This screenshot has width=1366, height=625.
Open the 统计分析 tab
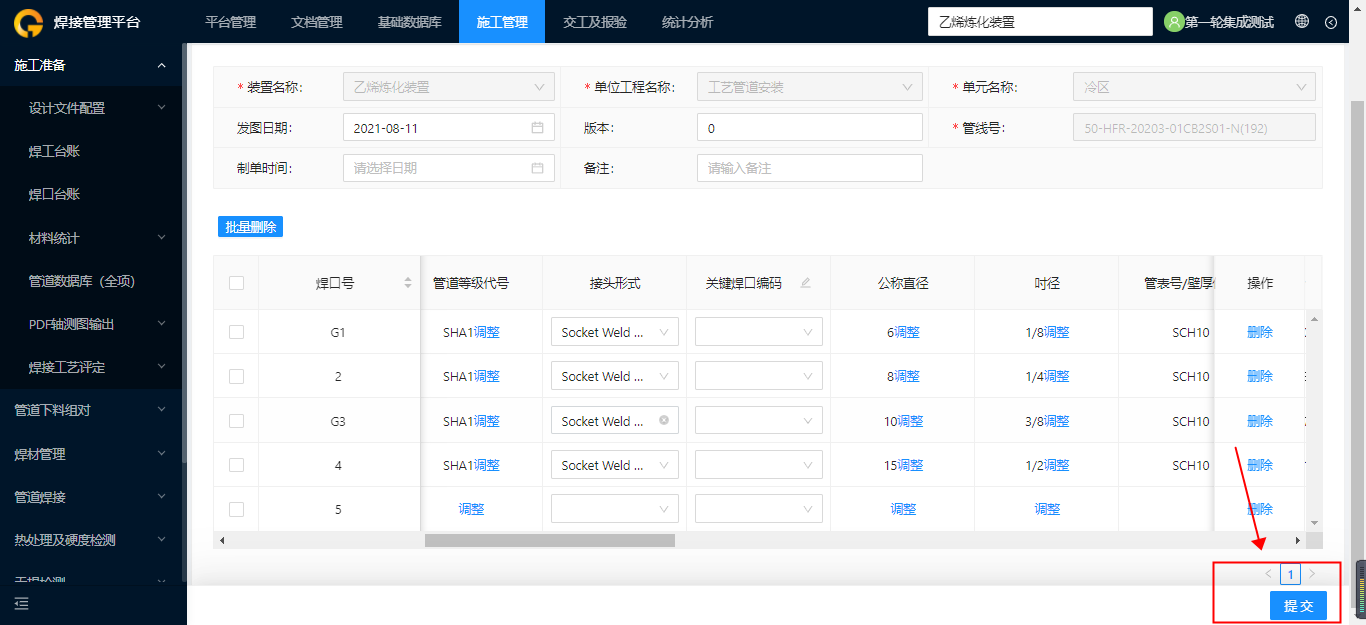pyautogui.click(x=688, y=22)
